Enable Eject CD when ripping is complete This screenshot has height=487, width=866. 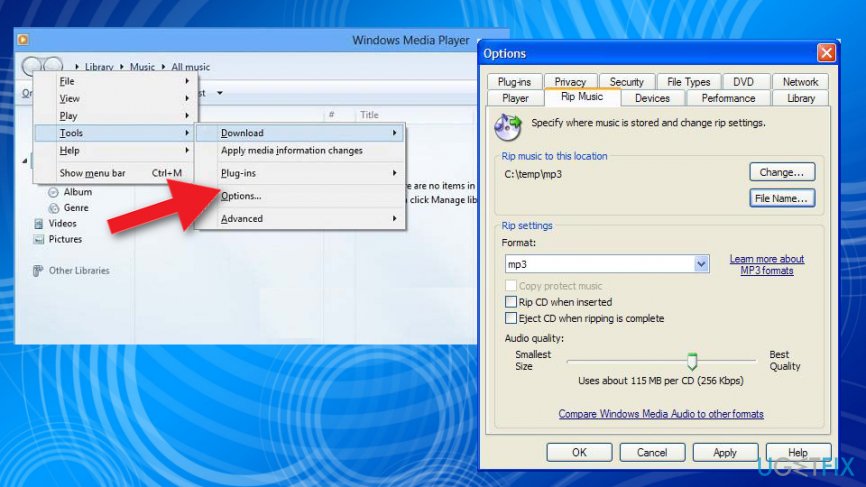coord(511,318)
